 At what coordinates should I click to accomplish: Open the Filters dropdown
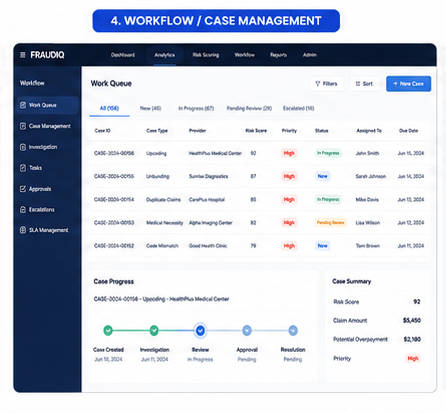point(326,84)
